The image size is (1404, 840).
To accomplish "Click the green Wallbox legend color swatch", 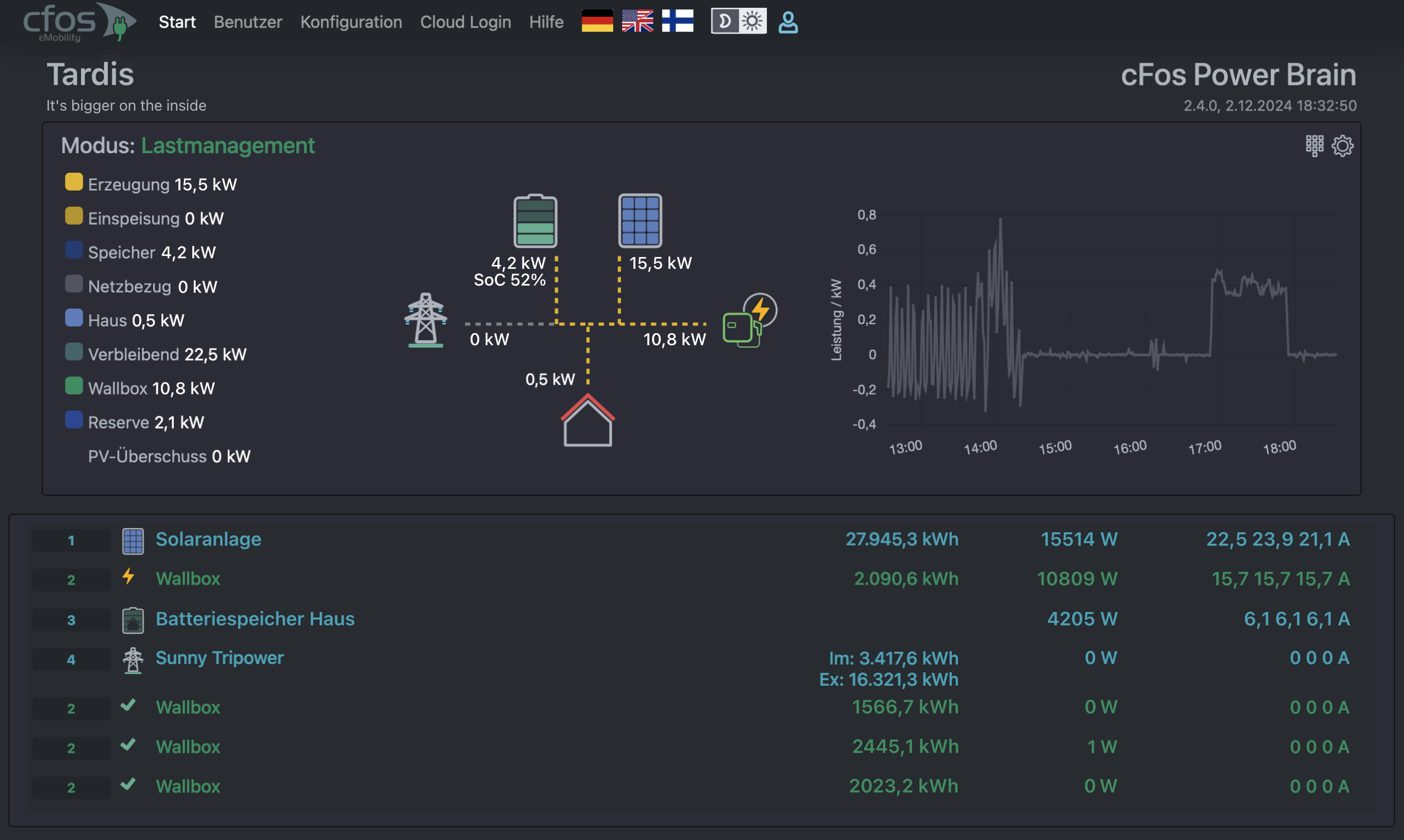I will point(73,386).
